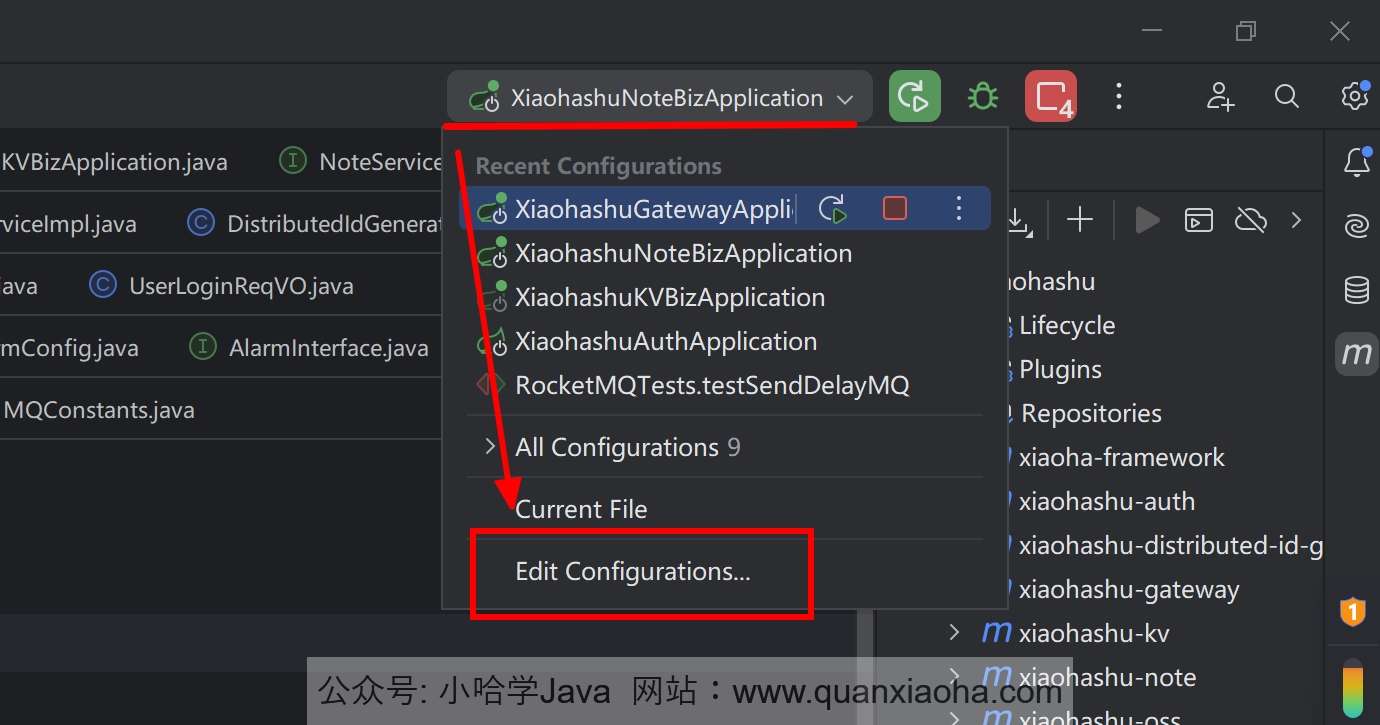This screenshot has width=1380, height=725.
Task: Open the Notifications bell in sidebar
Action: (1356, 162)
